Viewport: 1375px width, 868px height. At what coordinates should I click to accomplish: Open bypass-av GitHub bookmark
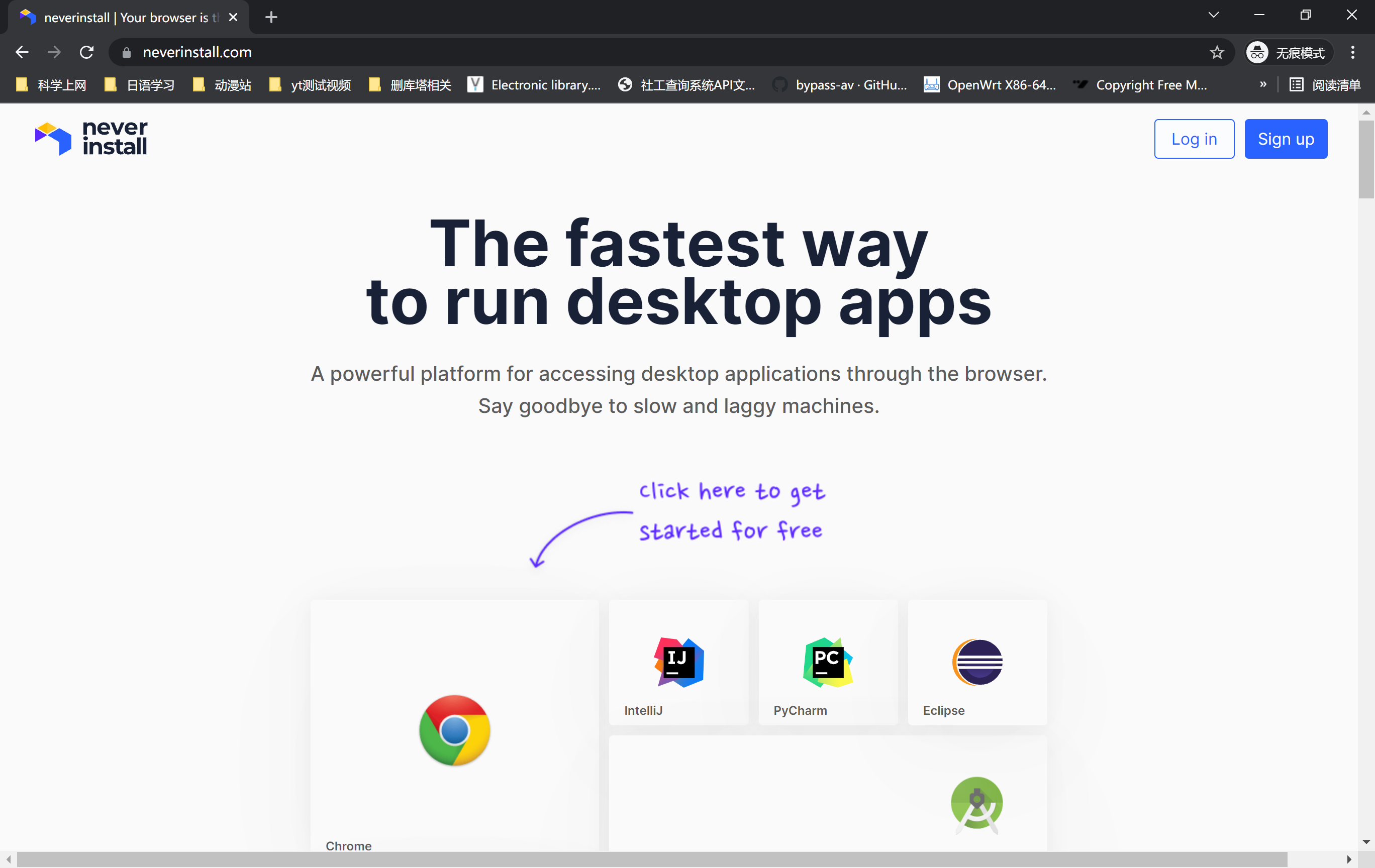(839, 85)
